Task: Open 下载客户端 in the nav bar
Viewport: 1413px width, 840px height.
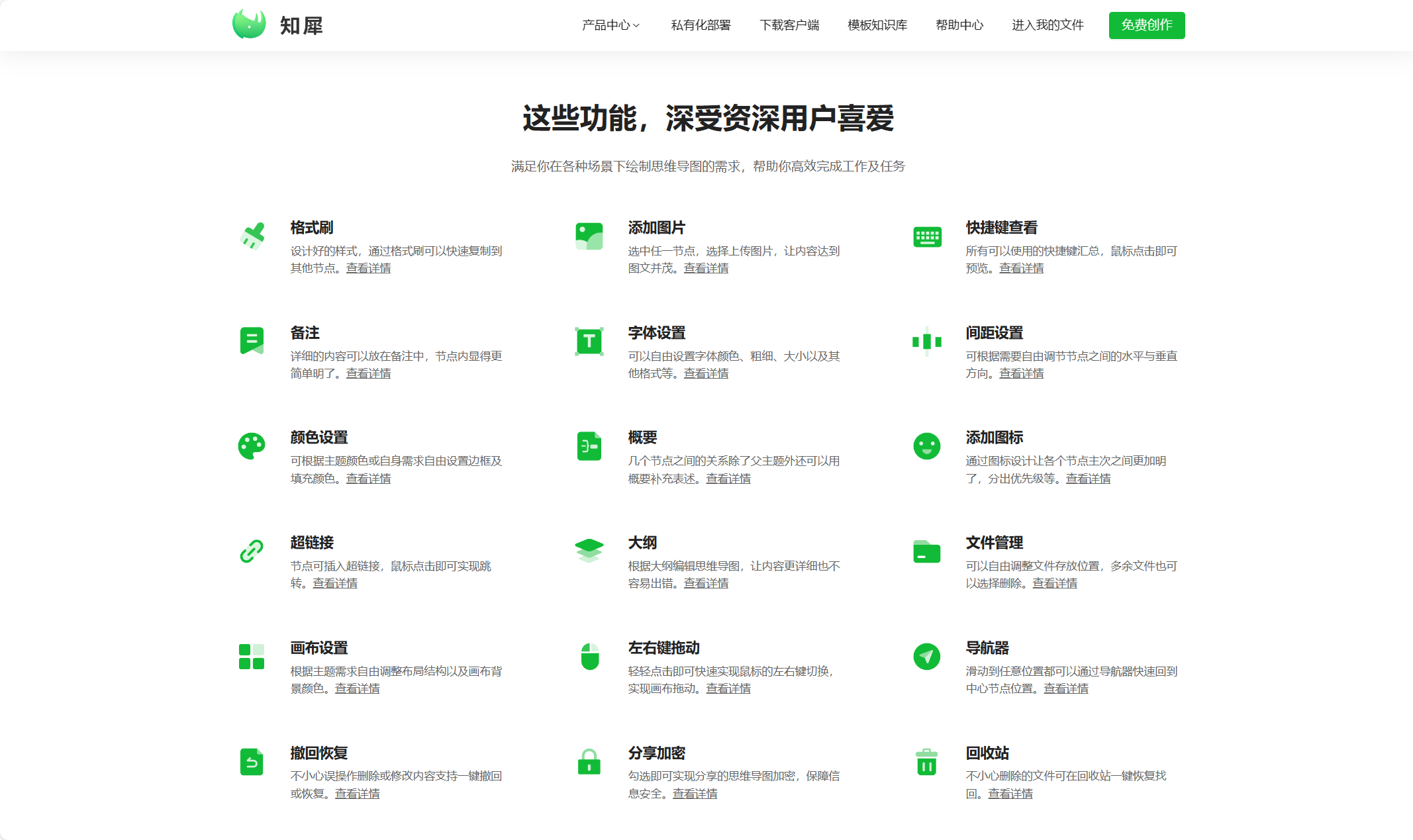Action: tap(789, 25)
